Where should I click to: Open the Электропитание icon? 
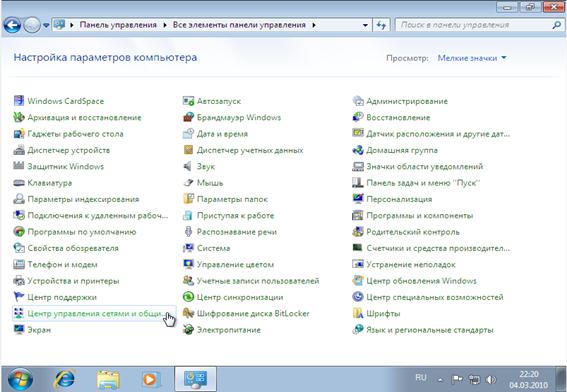[188, 329]
